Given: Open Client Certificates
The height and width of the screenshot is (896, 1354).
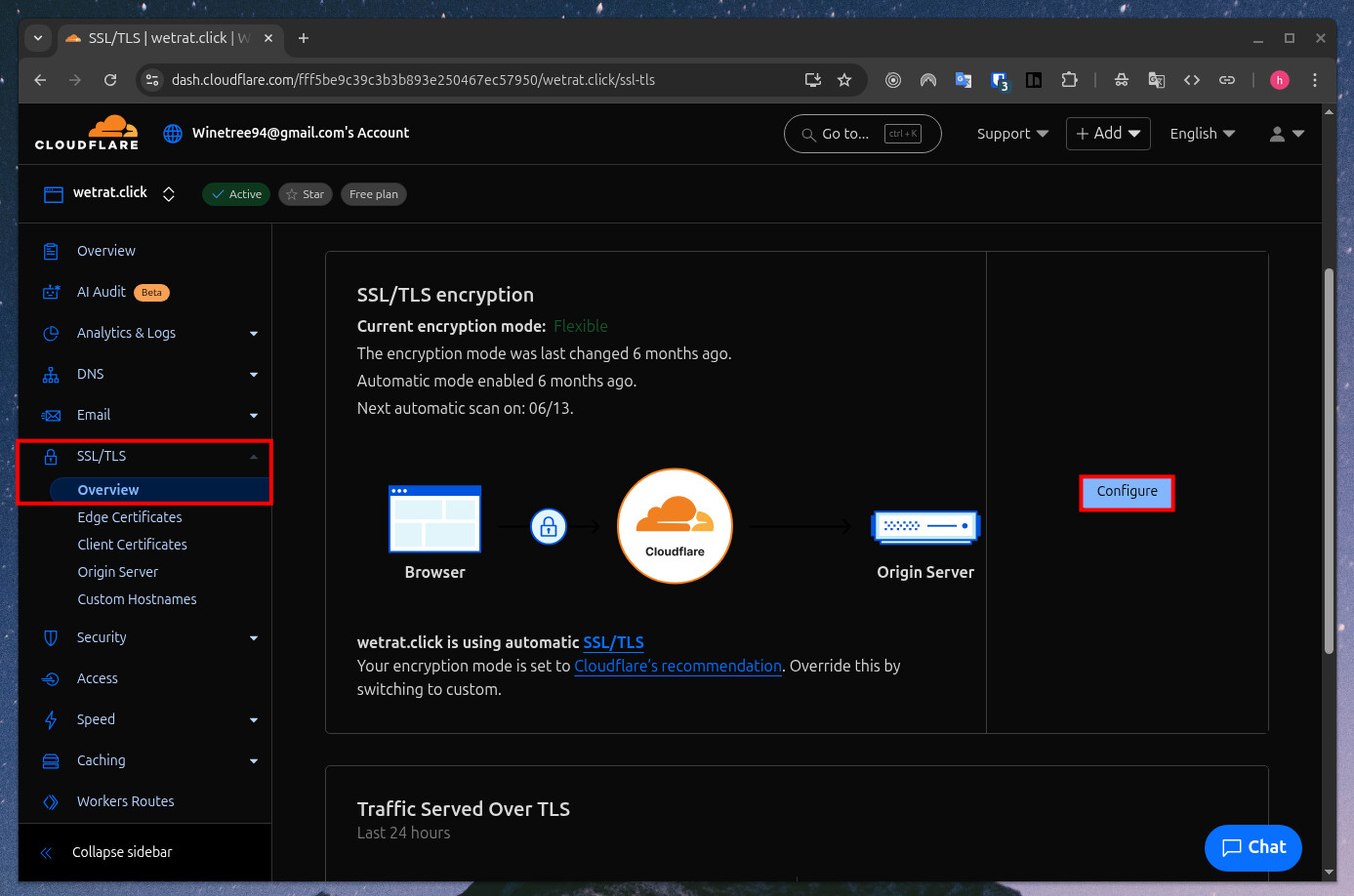Looking at the screenshot, I should point(133,545).
